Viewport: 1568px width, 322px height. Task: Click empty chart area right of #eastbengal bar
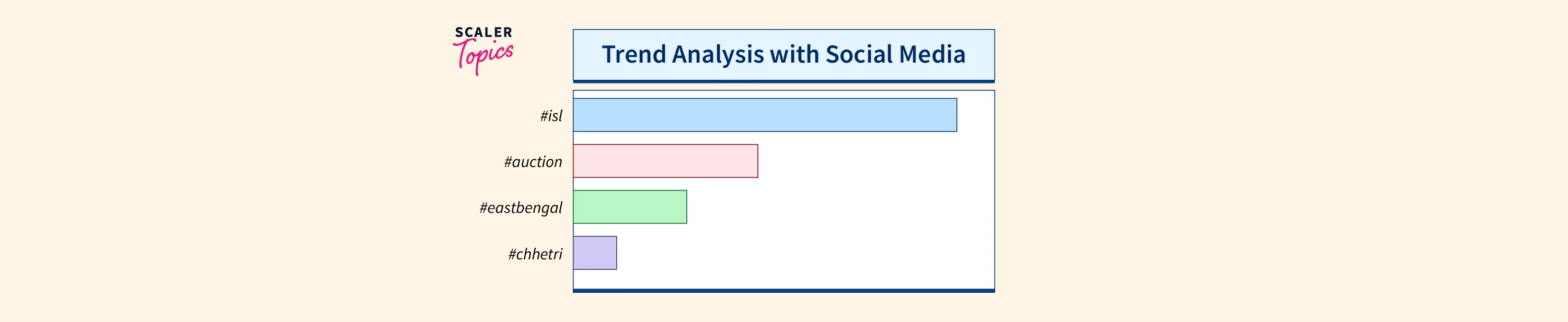tap(840, 207)
